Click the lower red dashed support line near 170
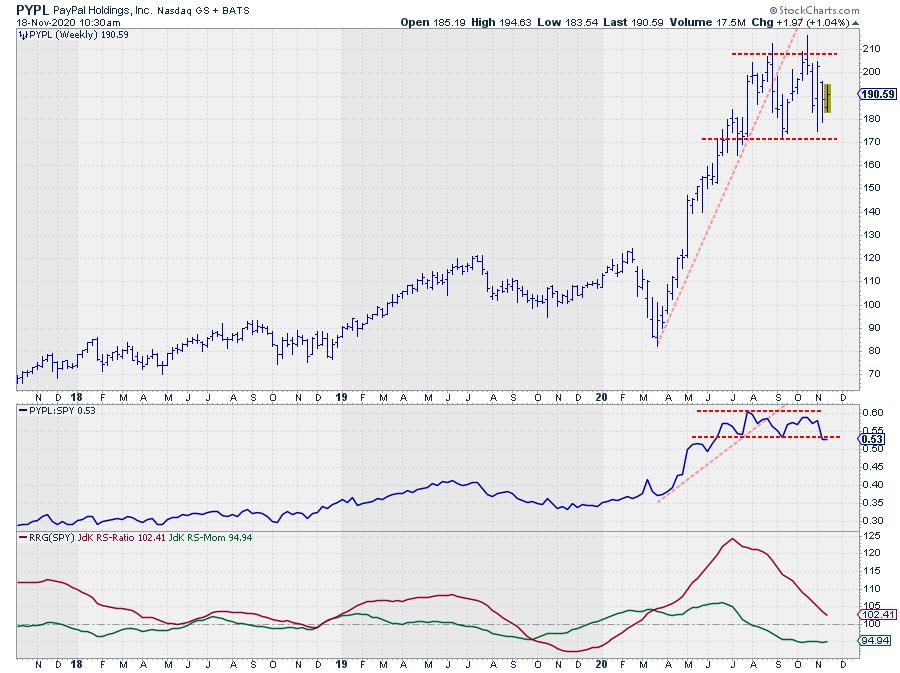 click(768, 139)
